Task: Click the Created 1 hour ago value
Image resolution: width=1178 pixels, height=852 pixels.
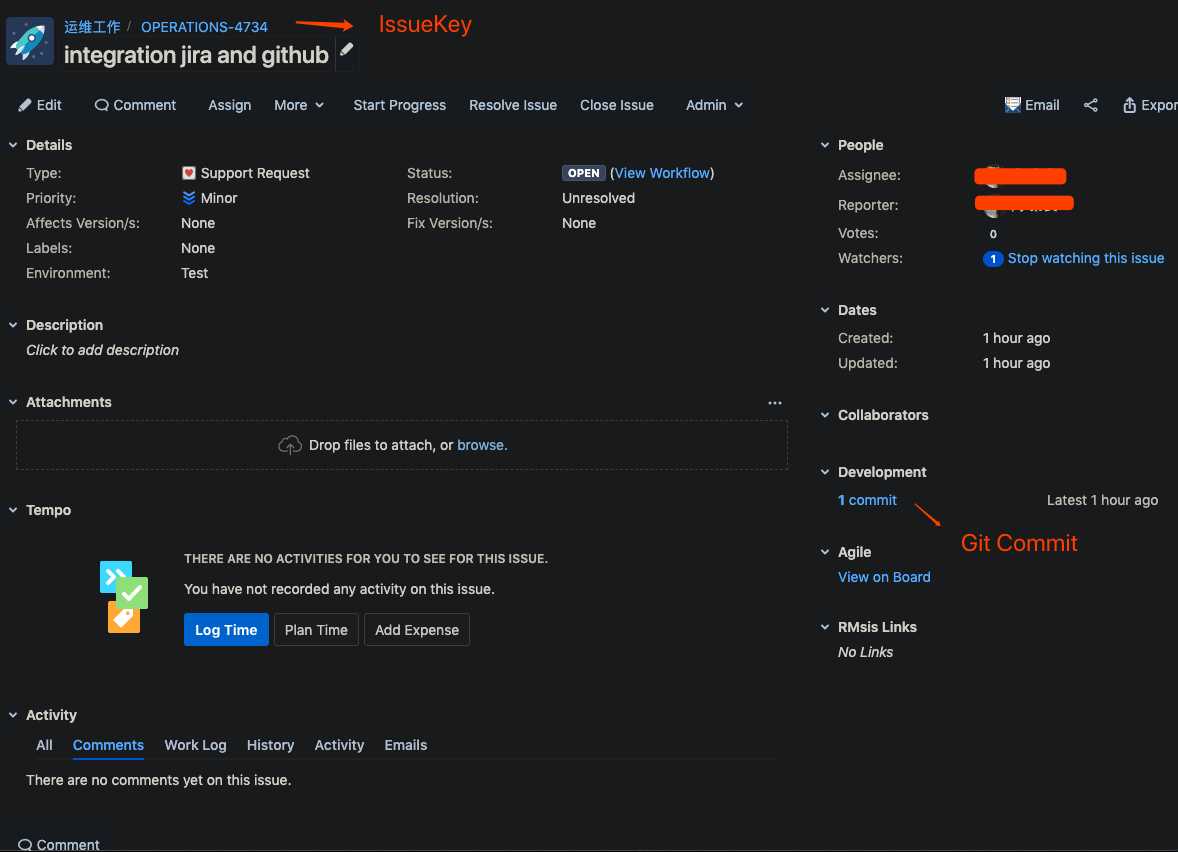Action: (x=1016, y=338)
